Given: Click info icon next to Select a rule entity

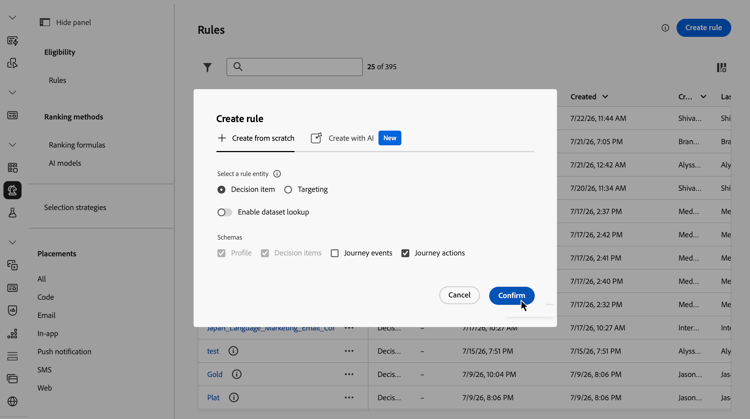Looking at the screenshot, I should [277, 174].
